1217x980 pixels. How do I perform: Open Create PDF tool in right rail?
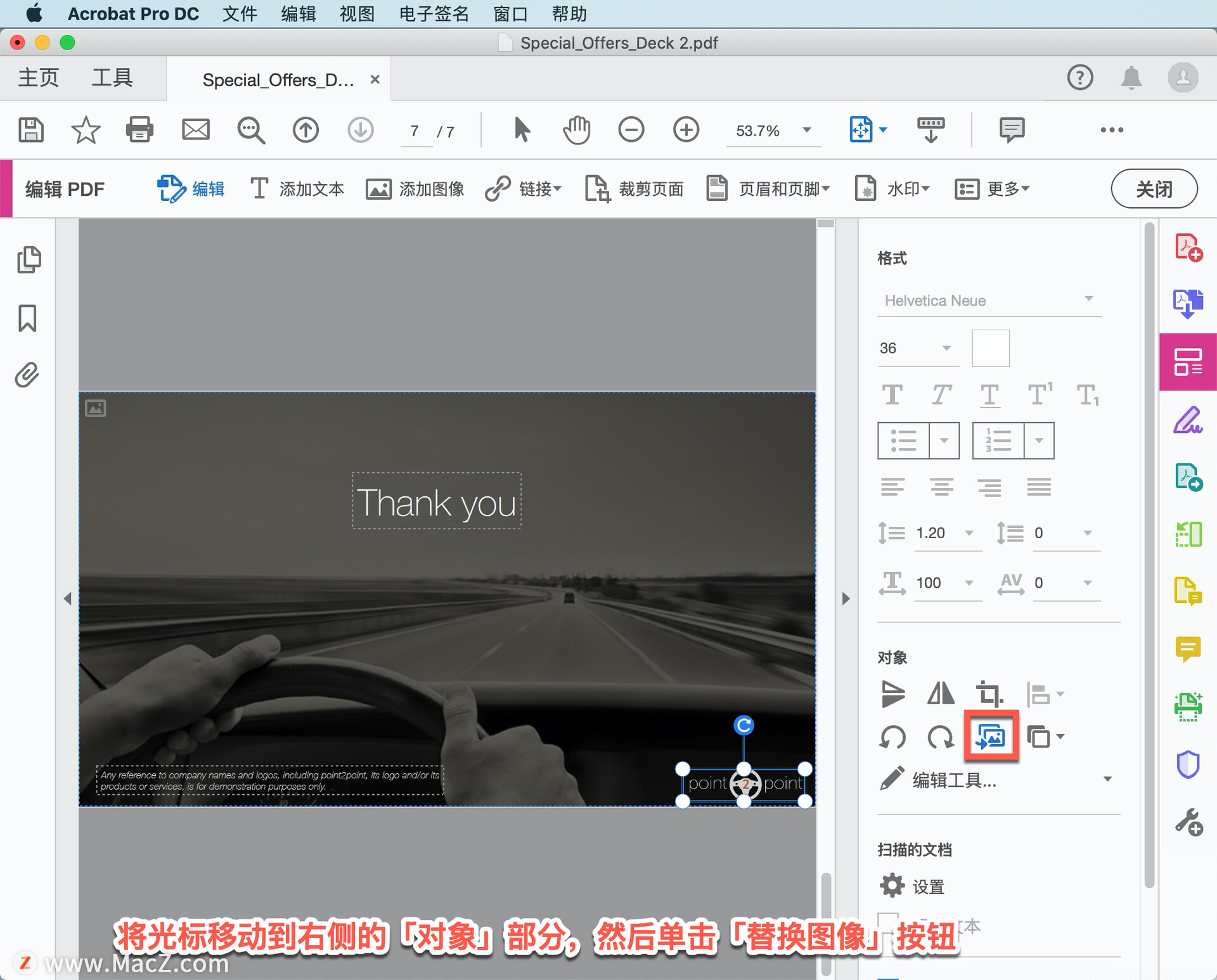[1188, 247]
